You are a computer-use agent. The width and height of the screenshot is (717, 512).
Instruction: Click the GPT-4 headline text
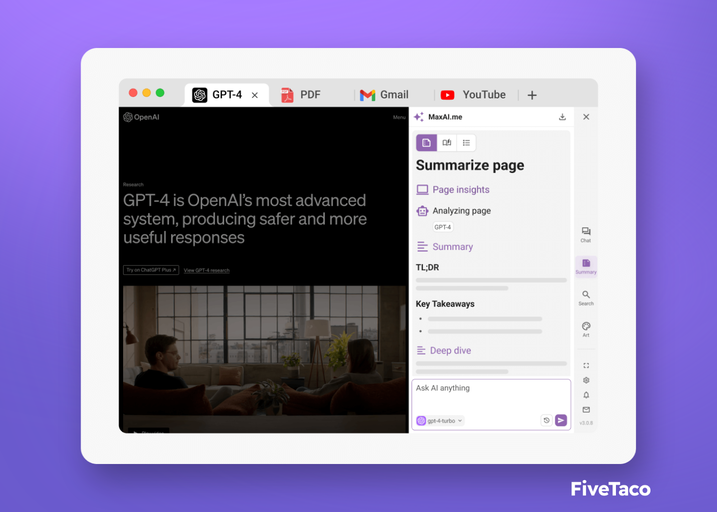245,219
